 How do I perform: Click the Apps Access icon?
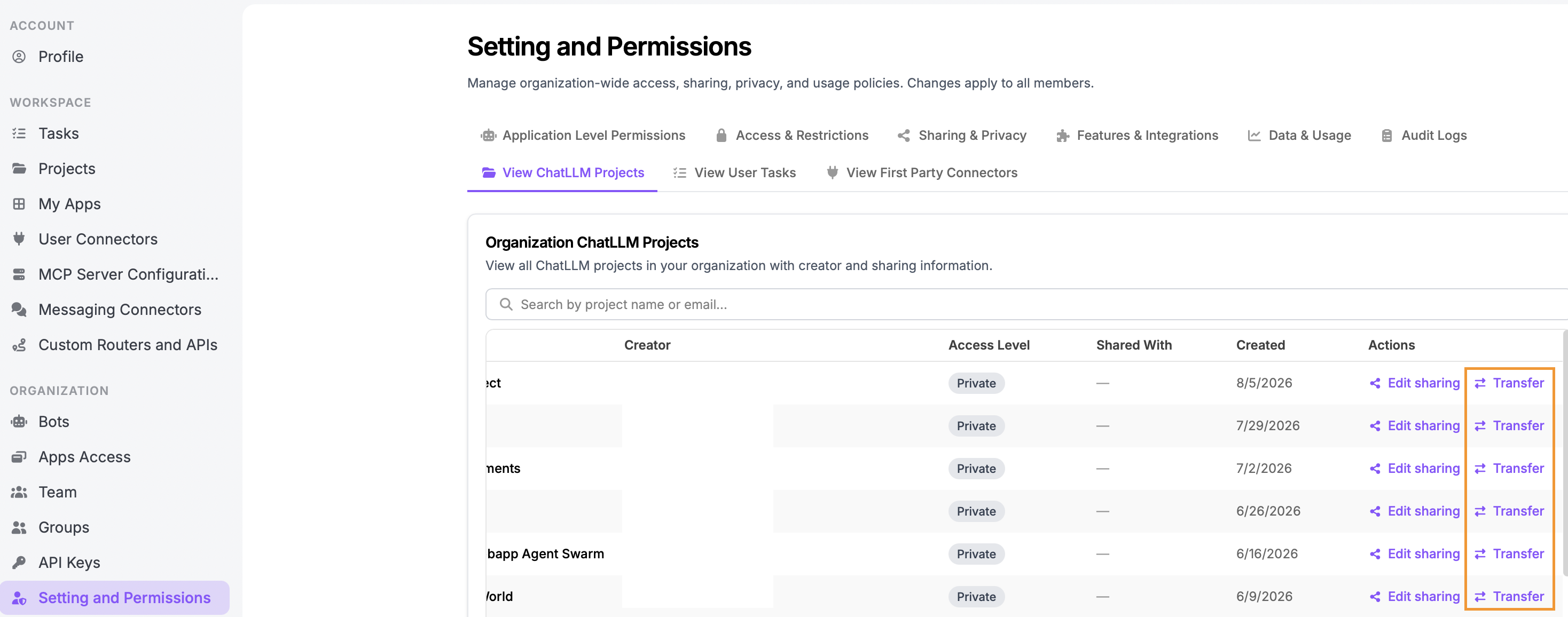click(19, 457)
